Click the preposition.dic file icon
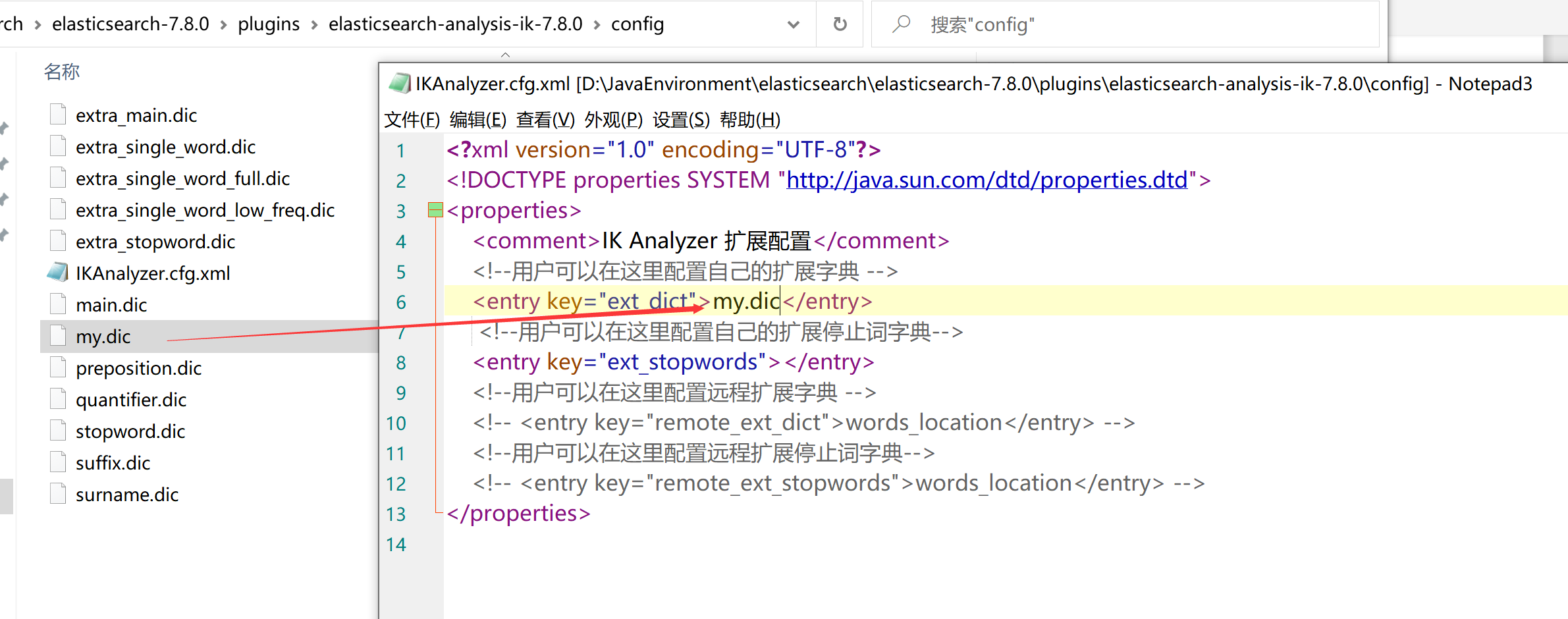1568x619 pixels. (58, 367)
